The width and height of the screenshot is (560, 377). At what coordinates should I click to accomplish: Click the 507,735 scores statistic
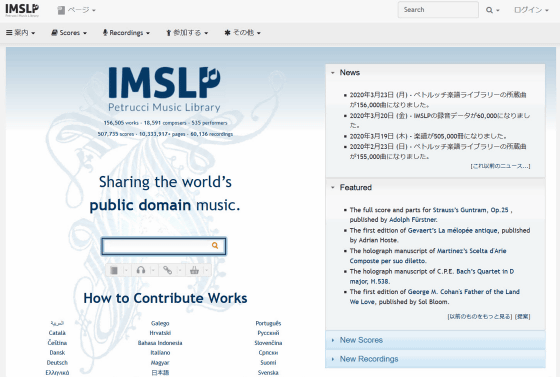pyautogui.click(x=116, y=134)
